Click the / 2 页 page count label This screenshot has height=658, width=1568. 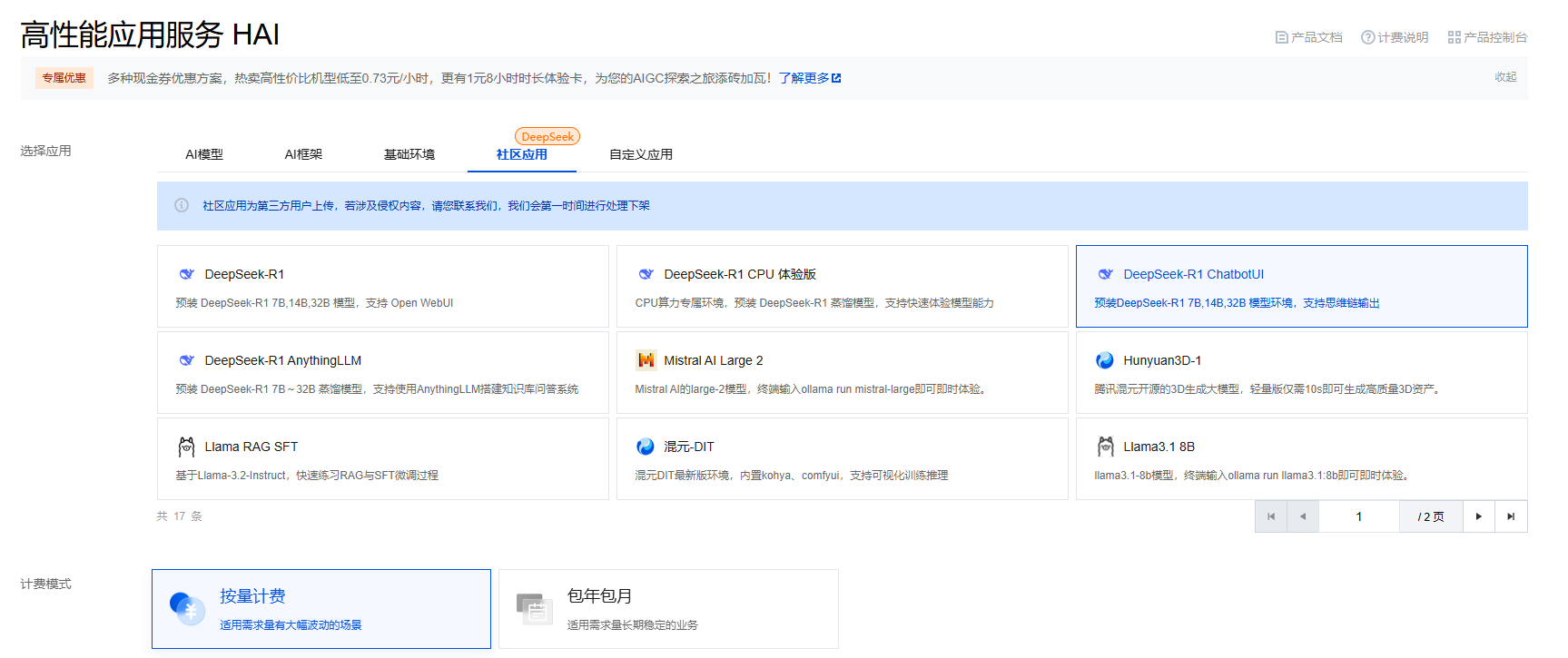(1431, 516)
